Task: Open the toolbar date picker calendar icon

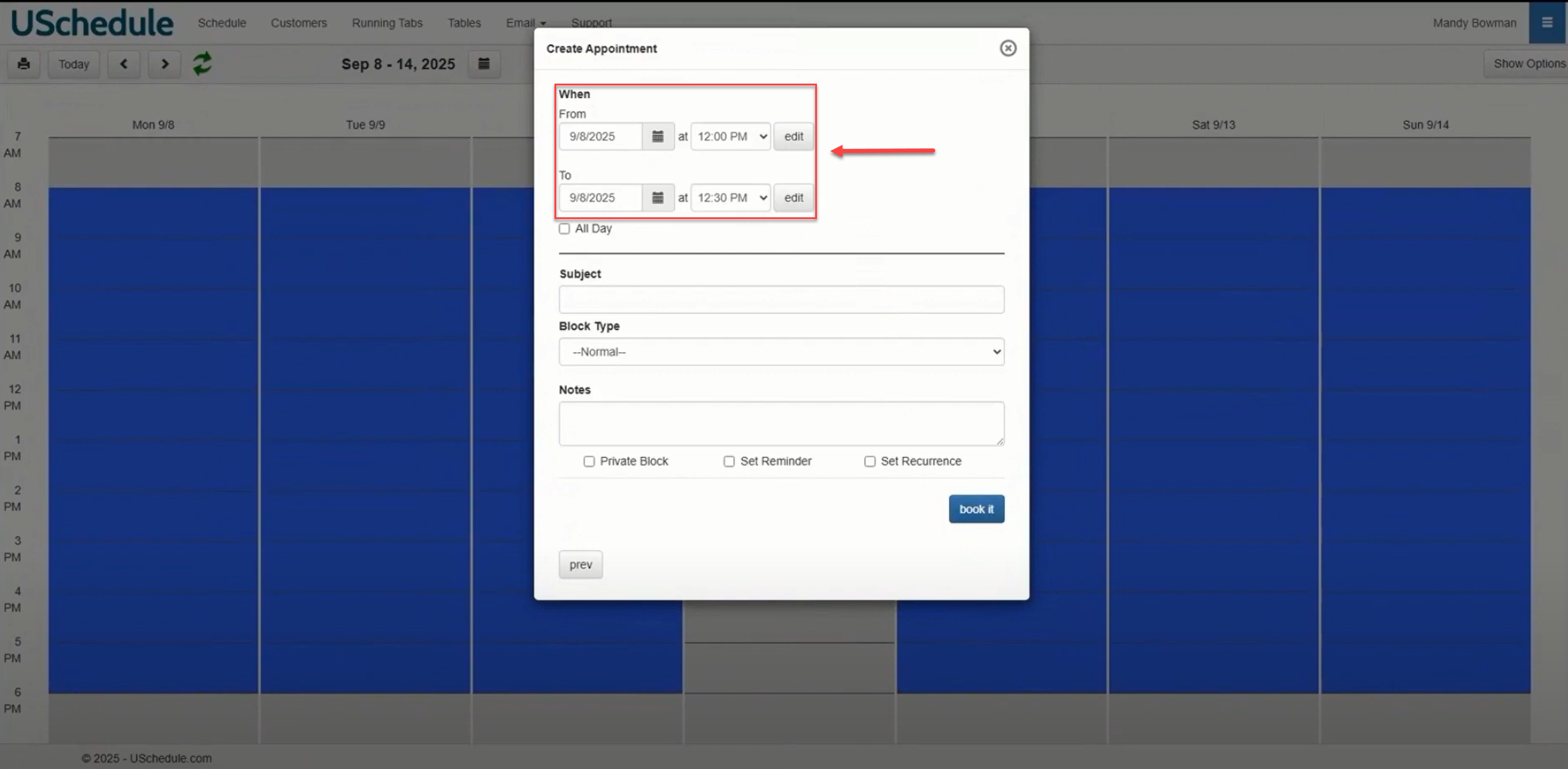Action: click(x=484, y=64)
